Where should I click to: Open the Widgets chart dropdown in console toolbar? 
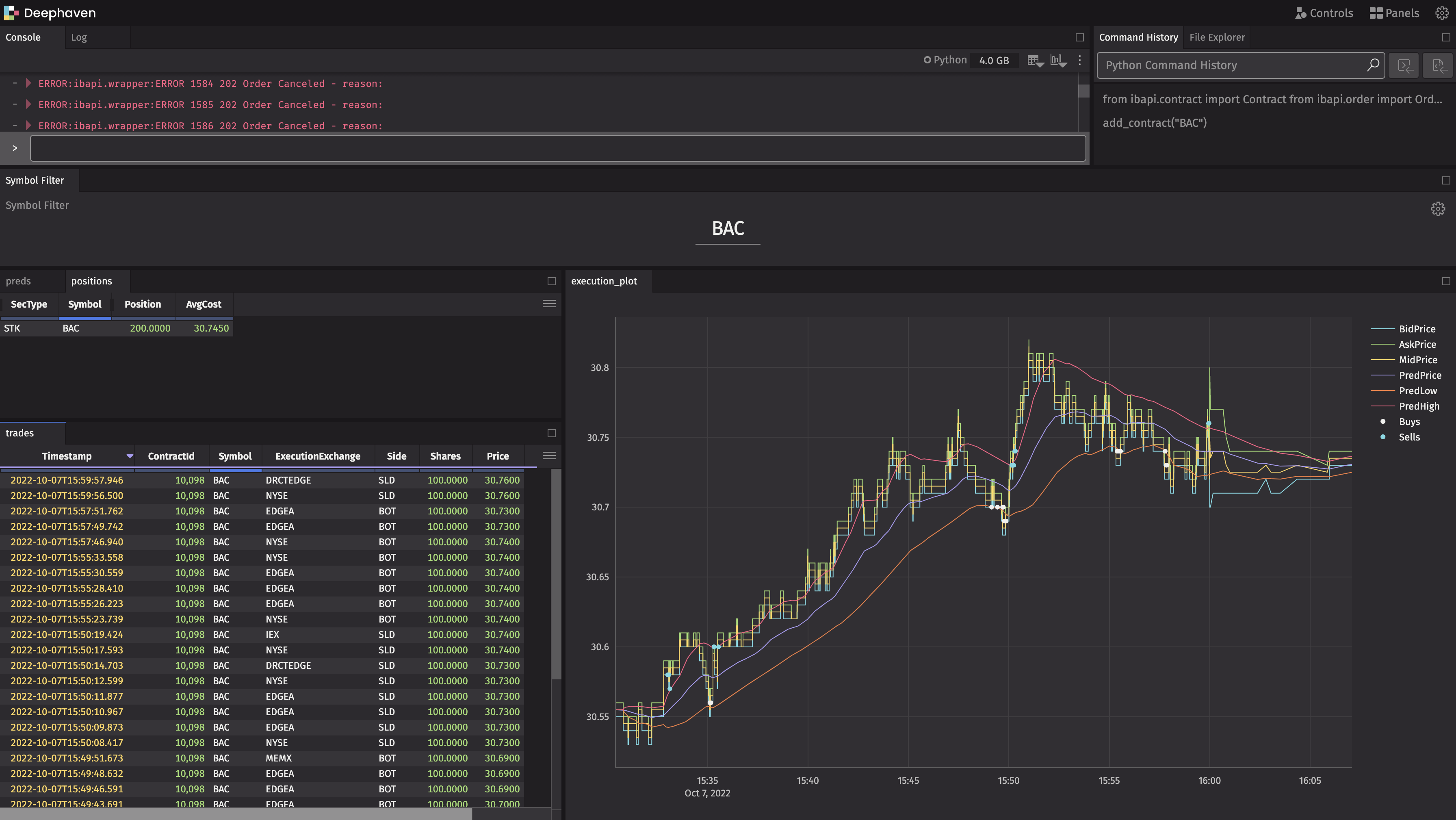pyautogui.click(x=1059, y=61)
